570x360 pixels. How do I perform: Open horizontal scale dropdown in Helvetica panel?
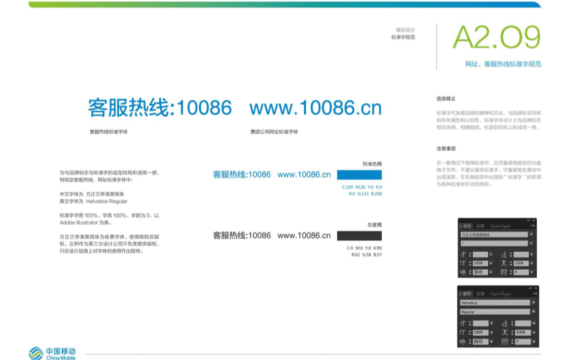click(x=534, y=332)
